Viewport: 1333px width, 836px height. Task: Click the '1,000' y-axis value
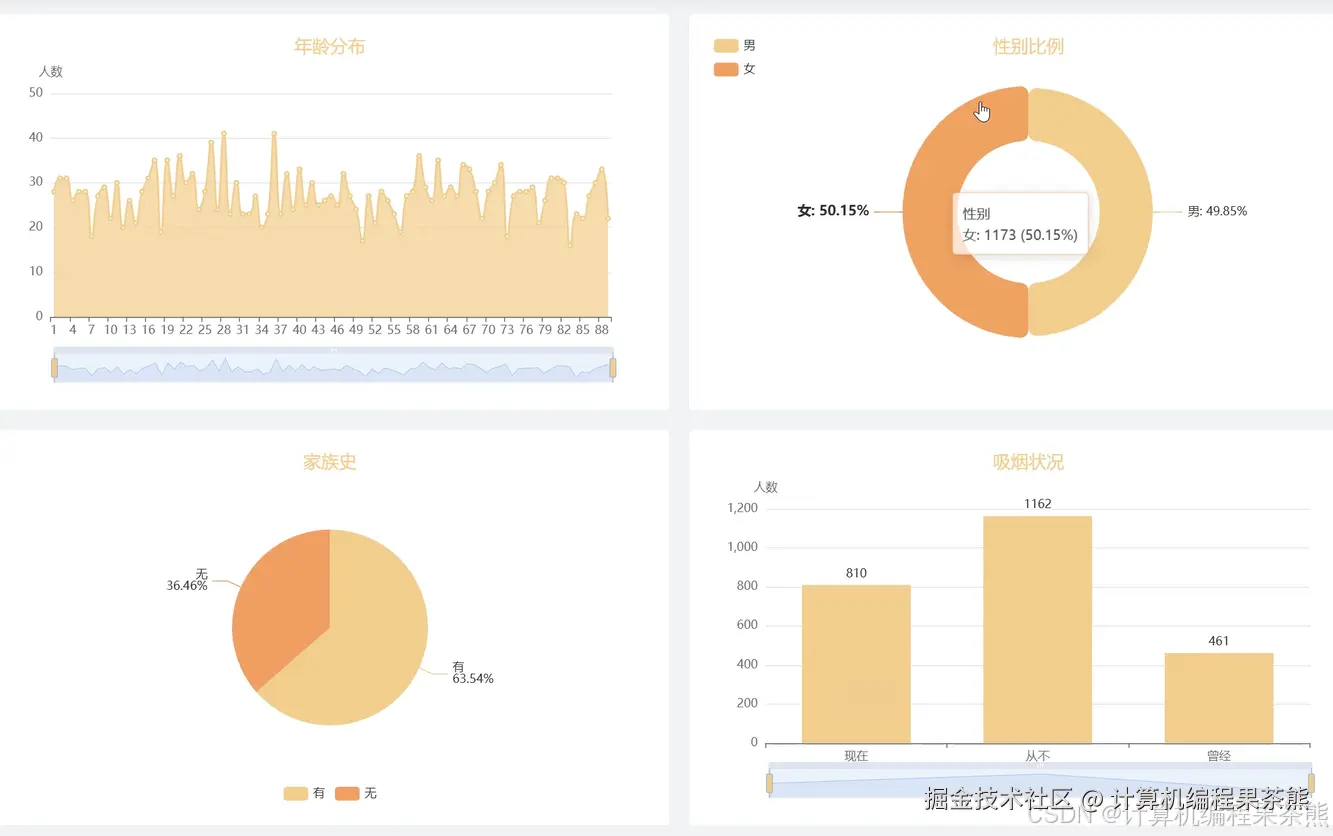coord(742,547)
